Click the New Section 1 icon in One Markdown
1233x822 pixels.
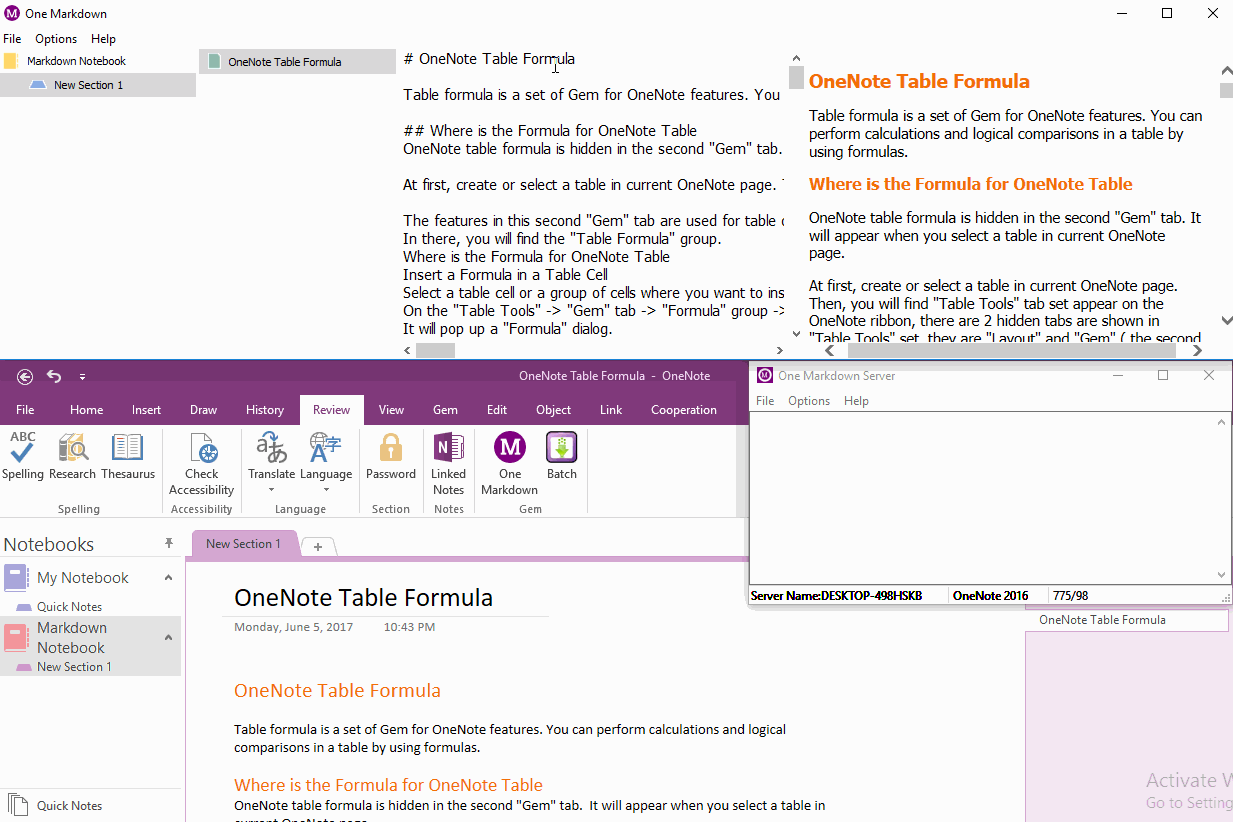(x=38, y=85)
